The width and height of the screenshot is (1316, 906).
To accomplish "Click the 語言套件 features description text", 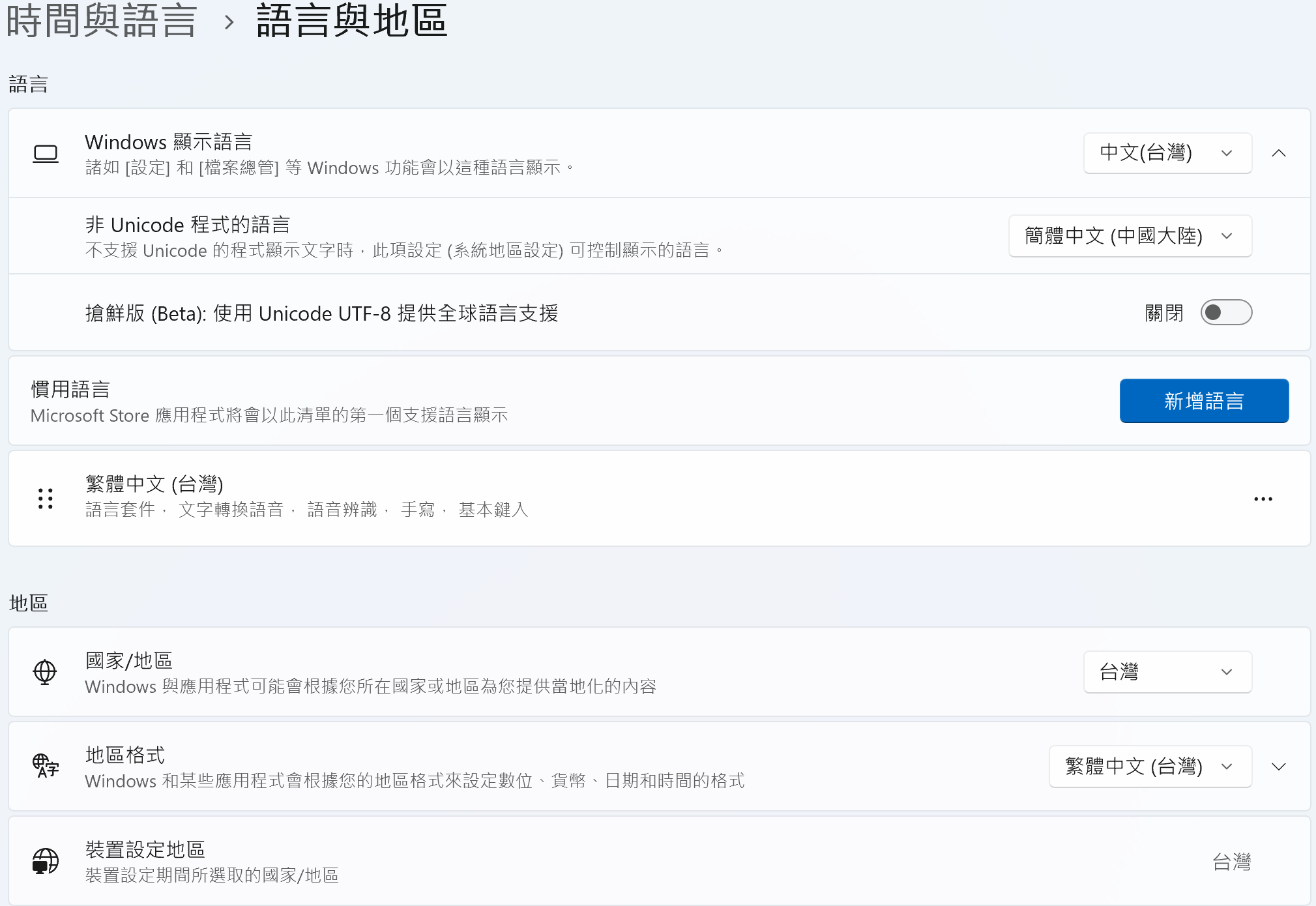I will 306,510.
